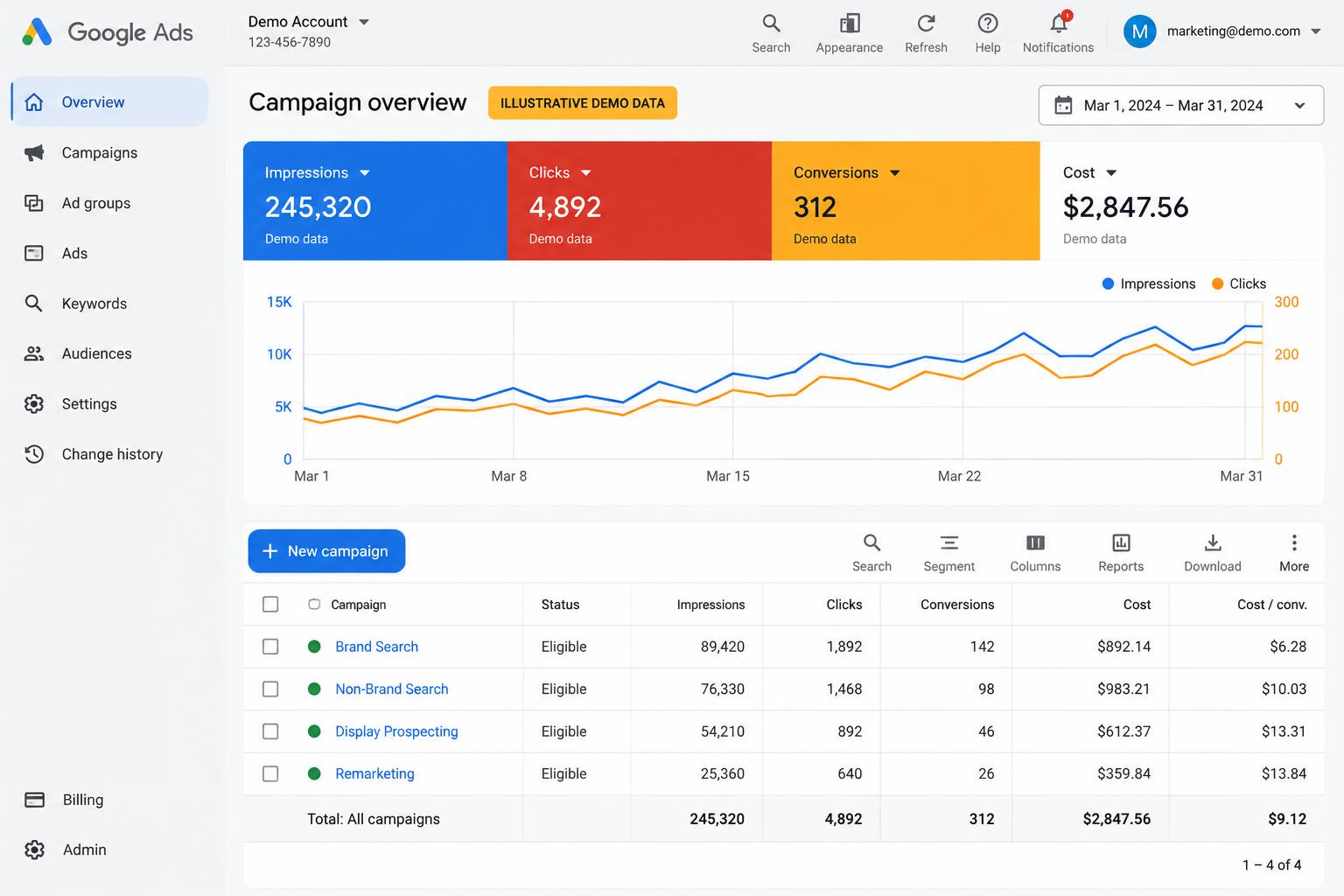Navigate to Keywords in the sidebar
The image size is (1344, 896).
pos(109,304)
